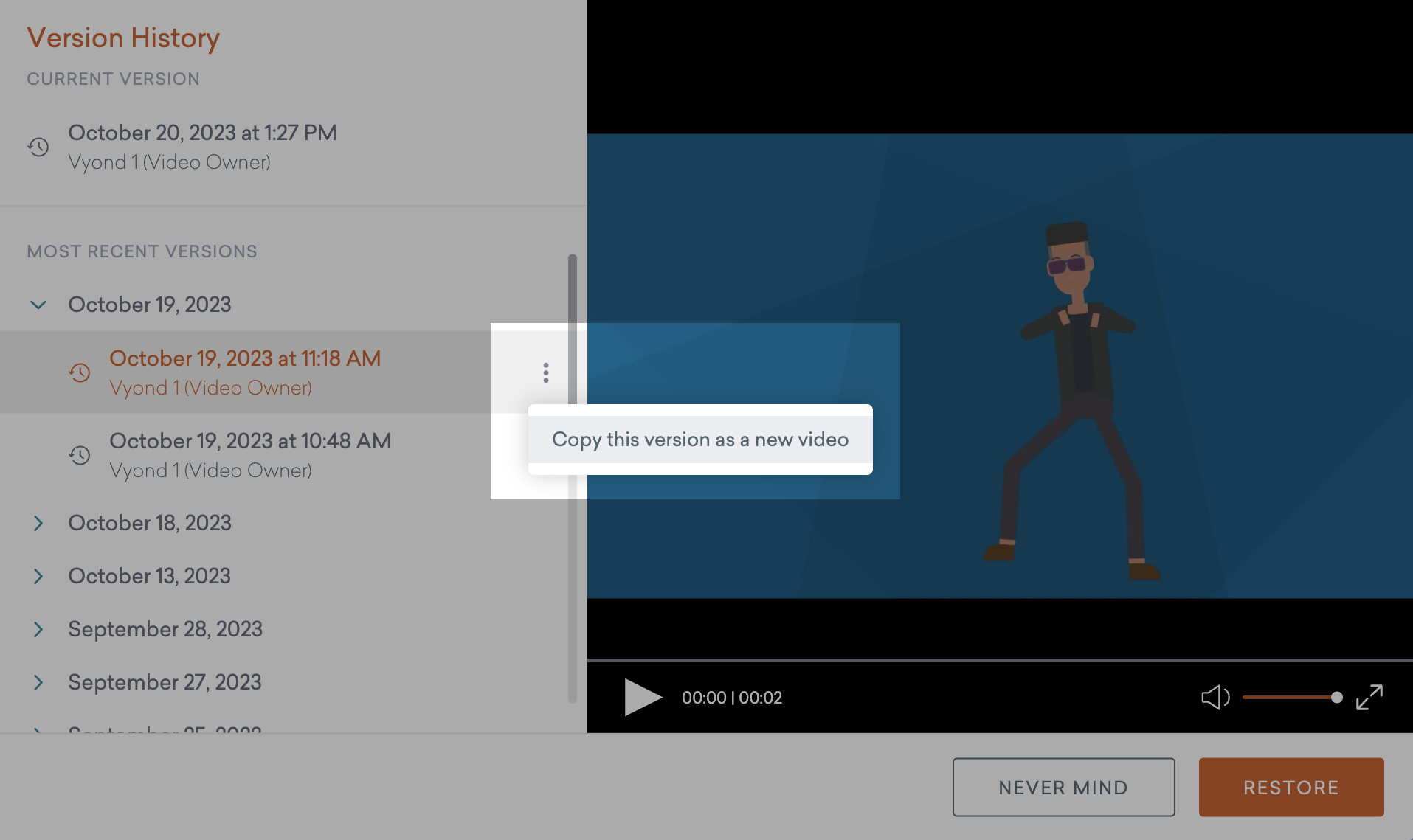Click the history icon on the selected 11:18 AM entry
The width and height of the screenshot is (1413, 840).
(x=79, y=372)
